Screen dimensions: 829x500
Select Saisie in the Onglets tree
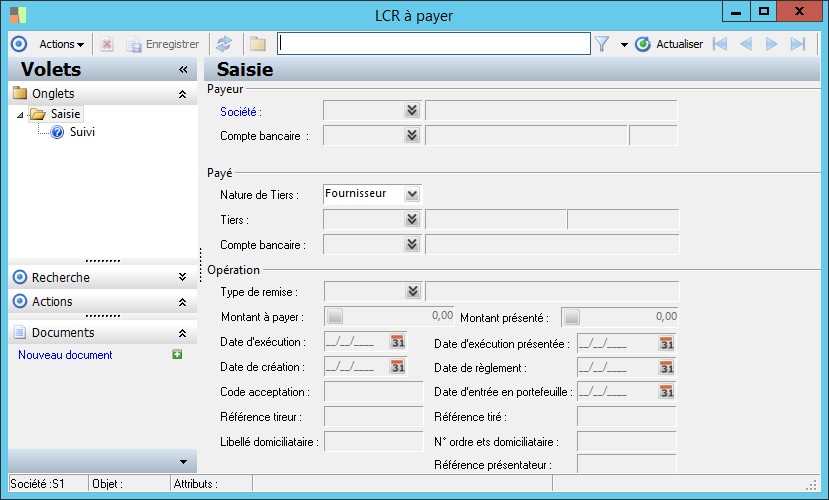(x=65, y=114)
